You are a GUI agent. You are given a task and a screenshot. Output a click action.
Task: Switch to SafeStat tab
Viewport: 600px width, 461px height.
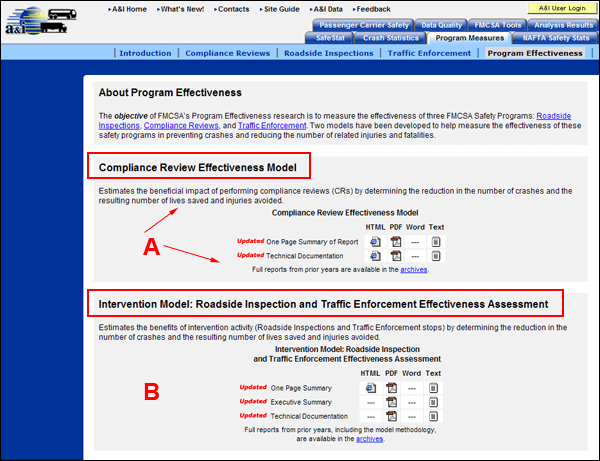(x=330, y=38)
